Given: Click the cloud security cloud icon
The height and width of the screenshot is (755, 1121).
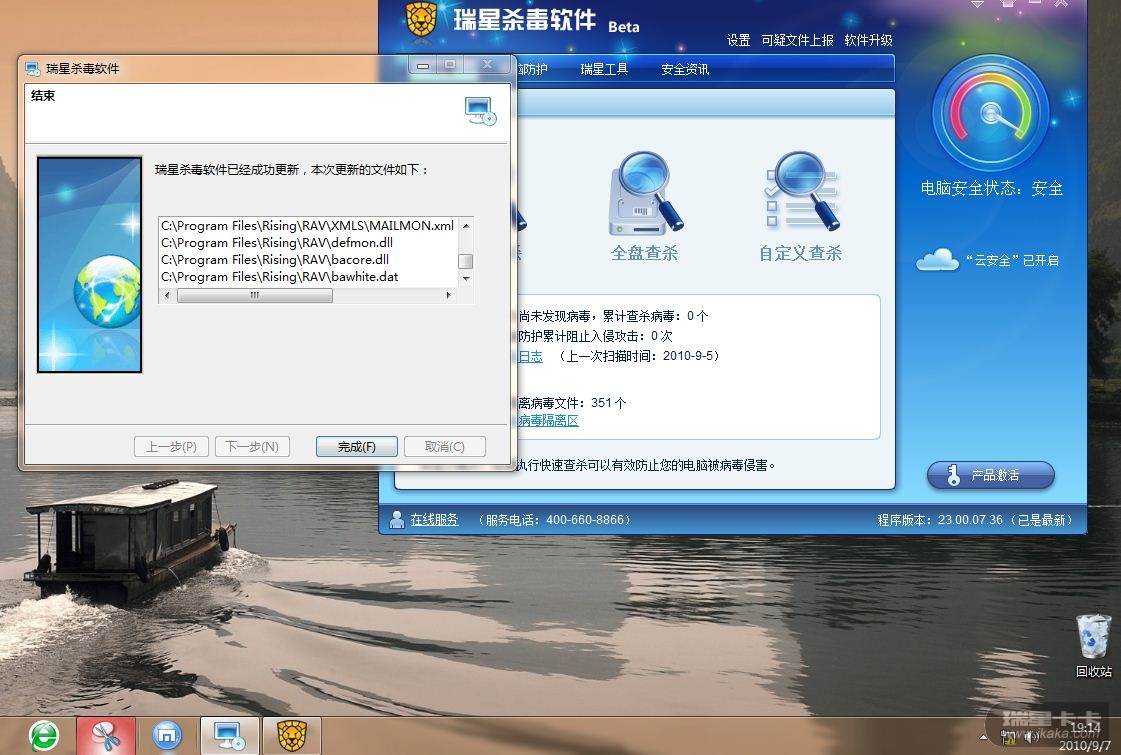Looking at the screenshot, I should point(937,260).
